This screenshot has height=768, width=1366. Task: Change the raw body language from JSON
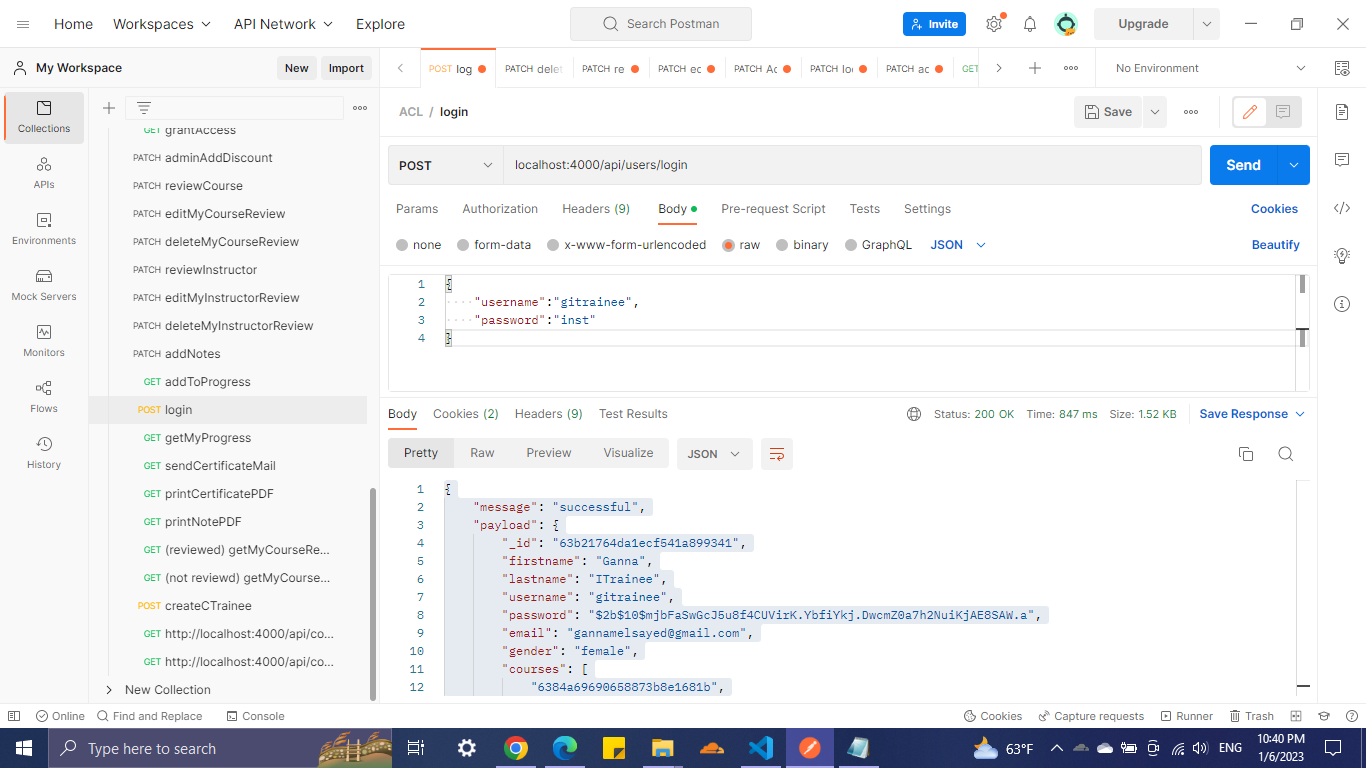[x=956, y=244]
